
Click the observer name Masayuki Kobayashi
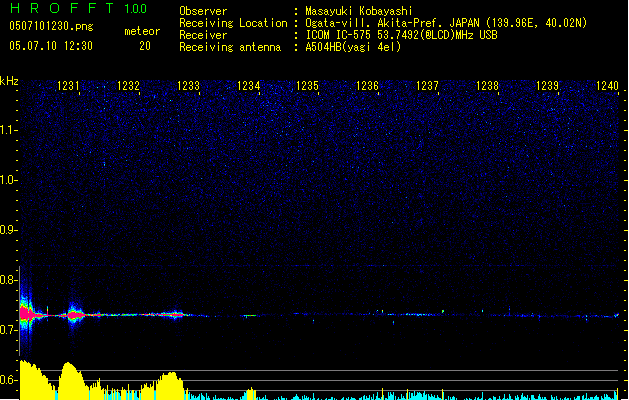pyautogui.click(x=359, y=11)
